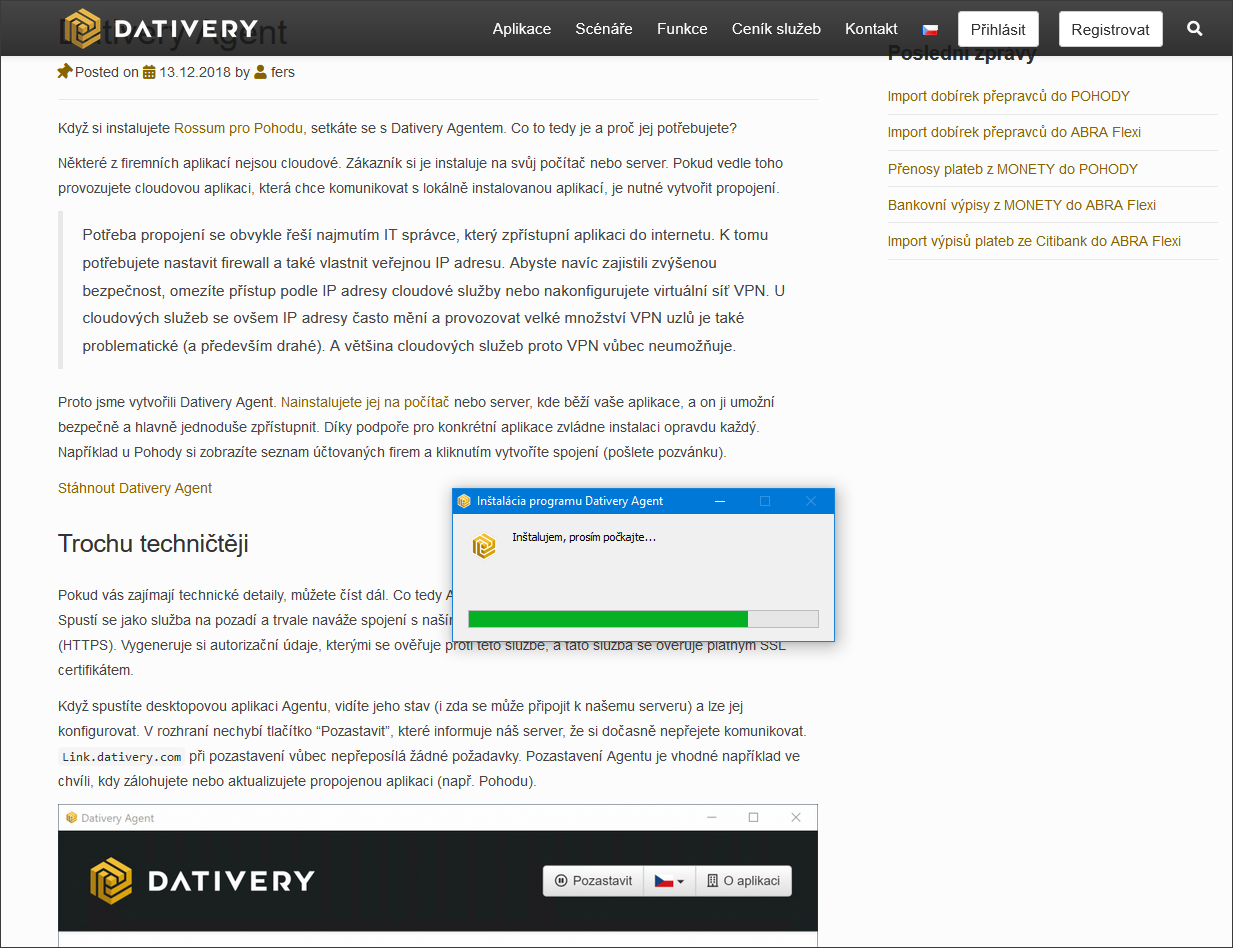Viewport: 1233px width, 948px height.
Task: Click the pin icon before Posted on
Action: click(65, 72)
